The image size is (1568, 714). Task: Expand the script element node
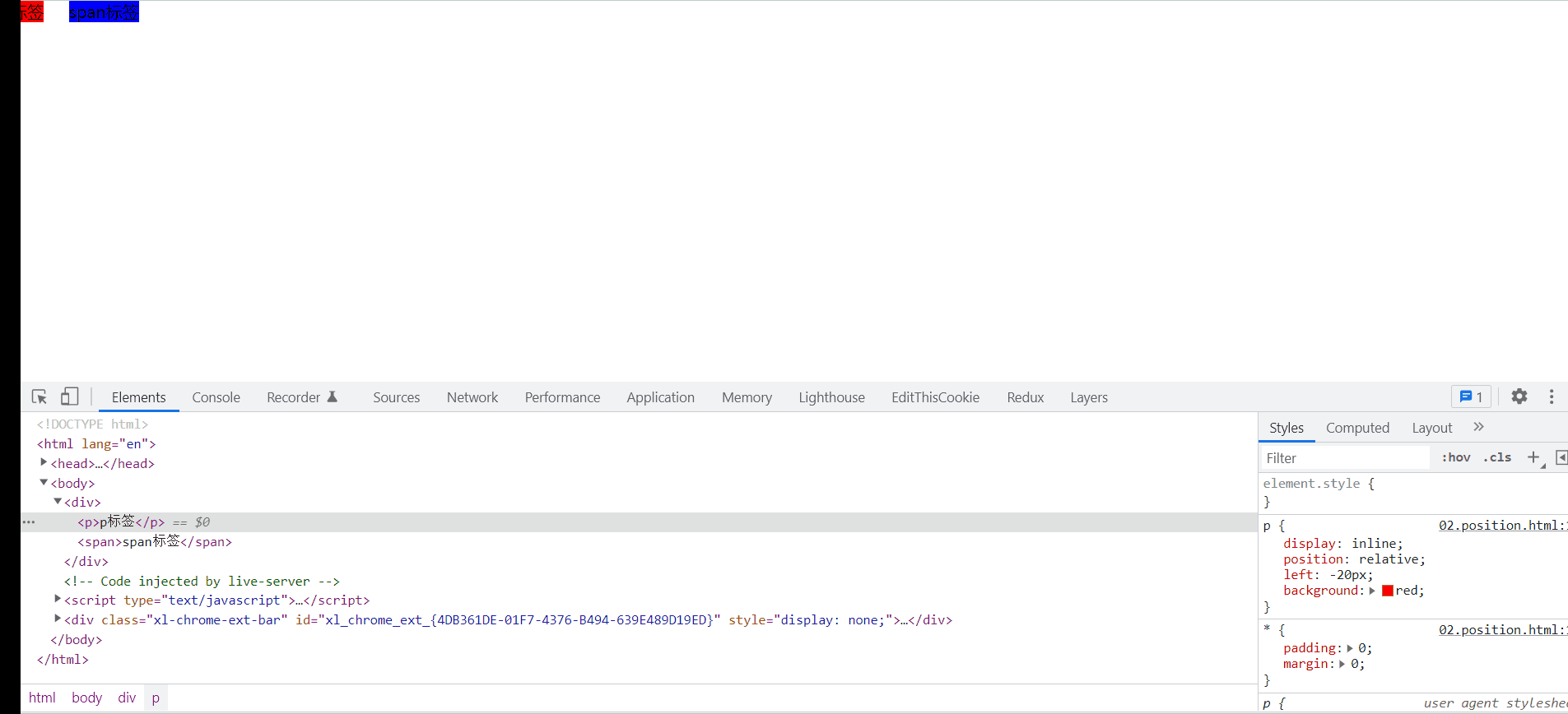point(58,600)
